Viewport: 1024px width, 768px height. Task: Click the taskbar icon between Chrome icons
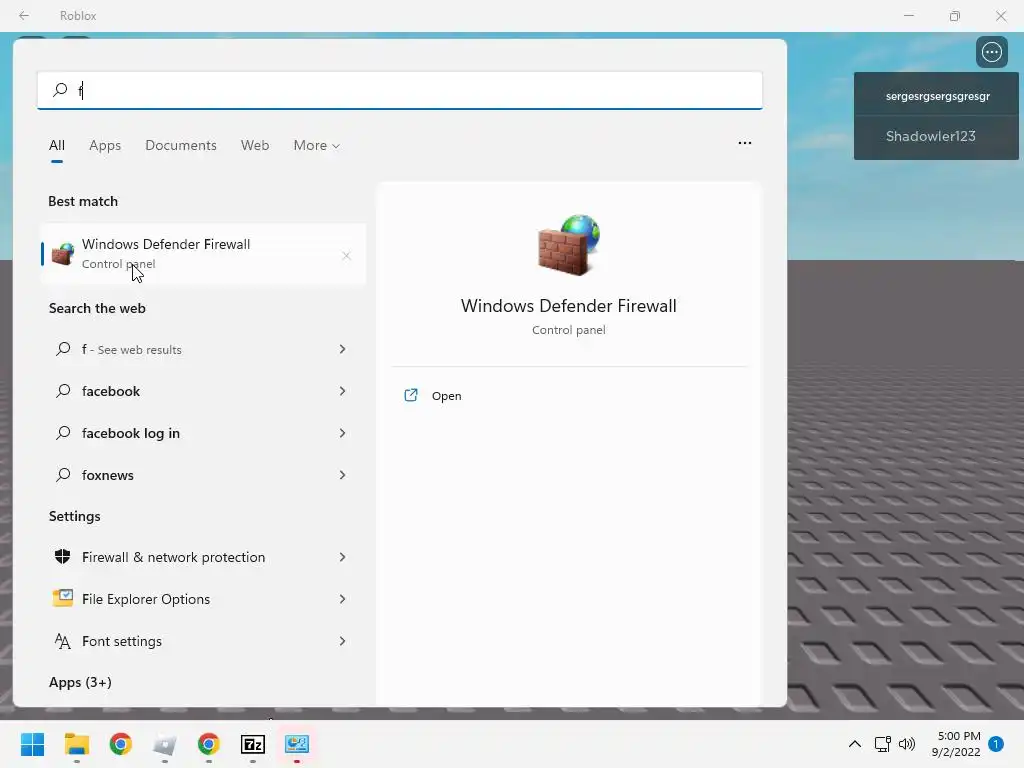(x=165, y=744)
